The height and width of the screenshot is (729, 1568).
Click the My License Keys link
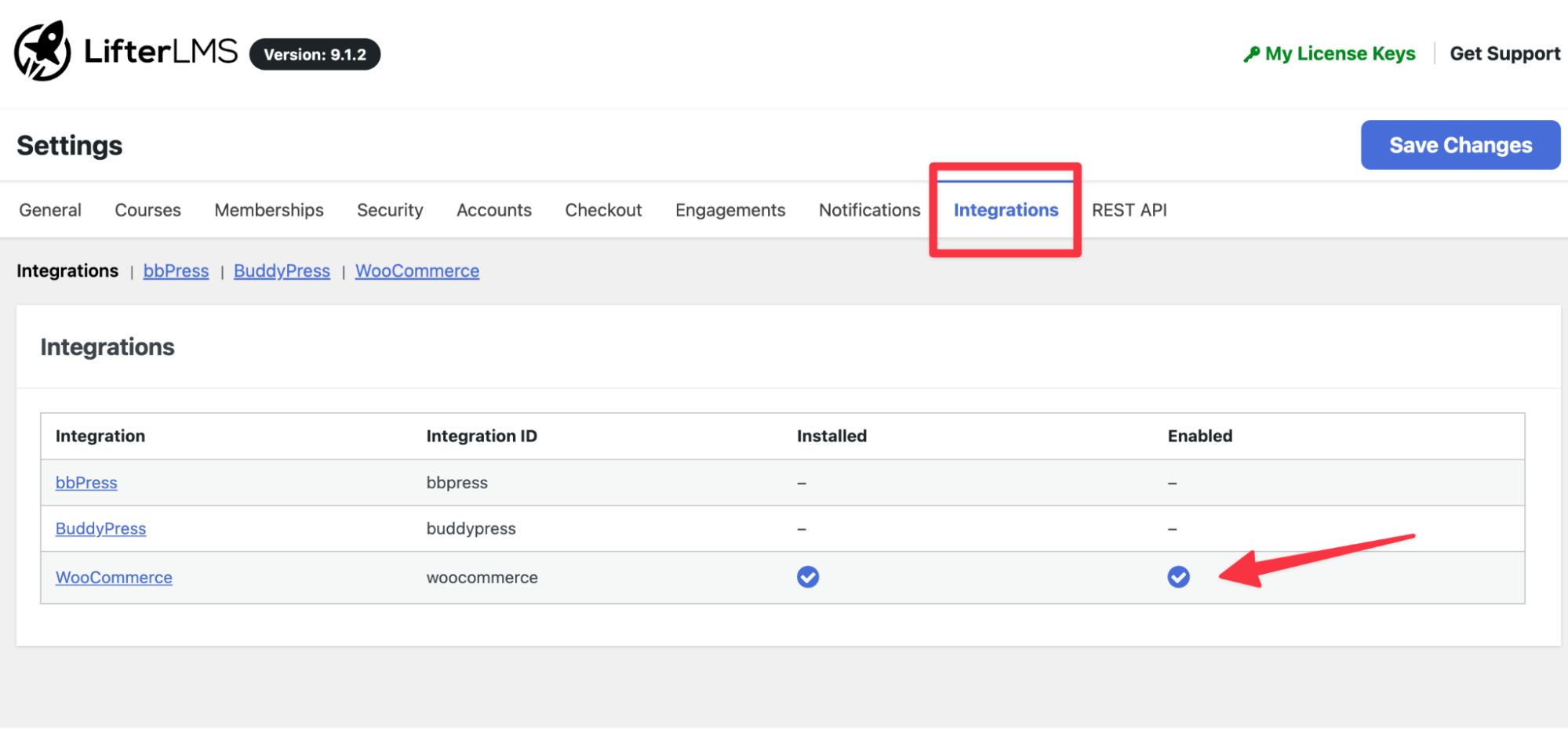tap(1340, 53)
